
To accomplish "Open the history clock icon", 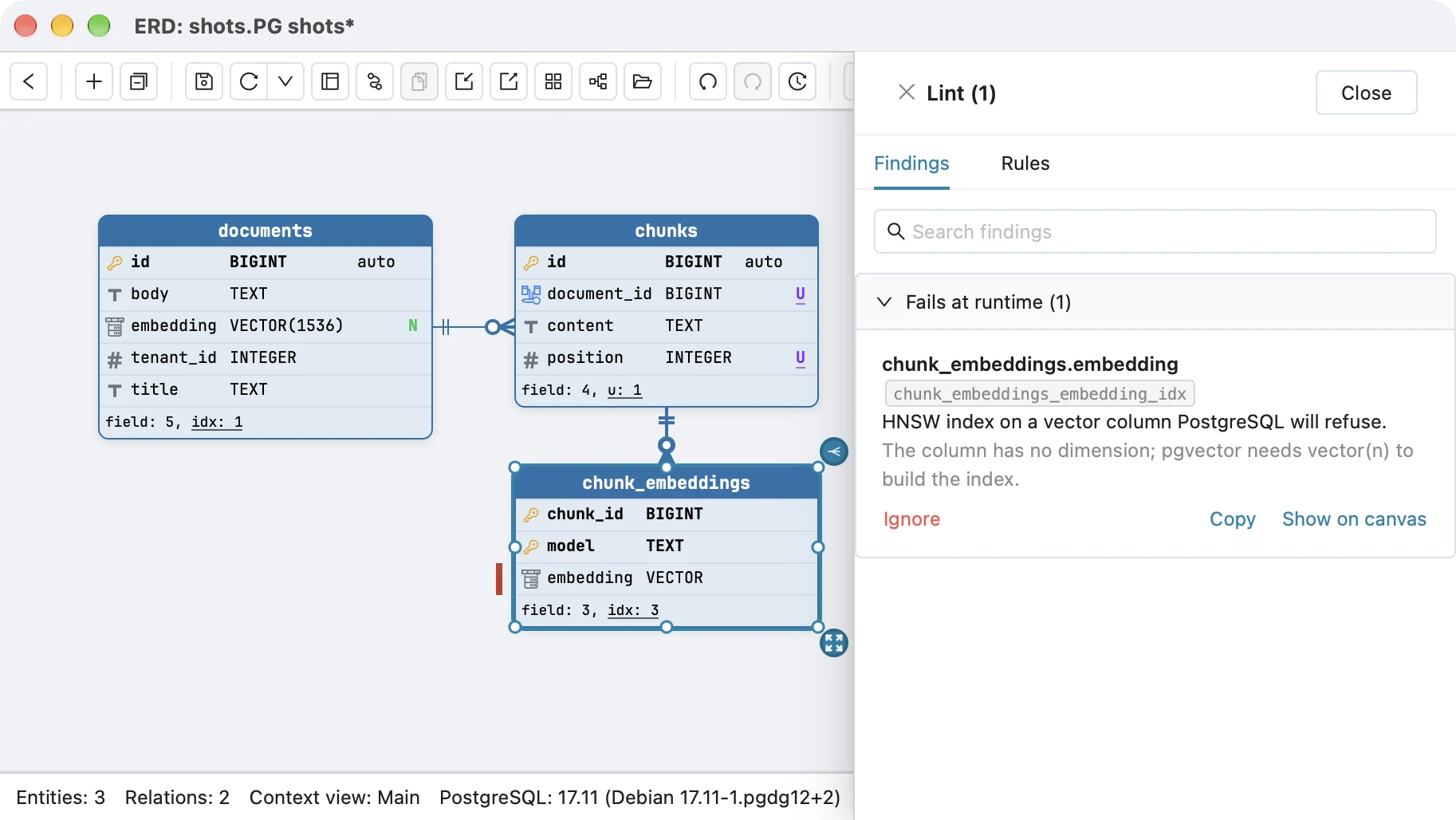I will pyautogui.click(x=797, y=81).
